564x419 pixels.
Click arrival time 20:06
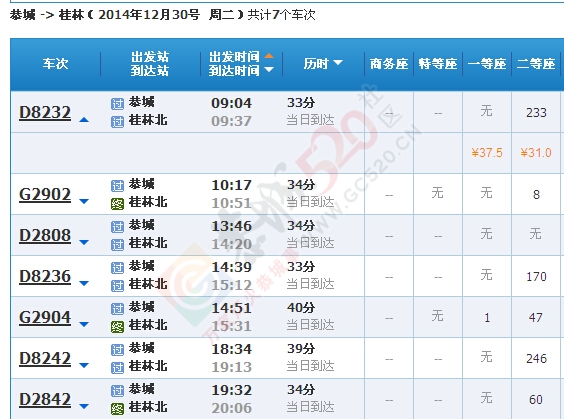pyautogui.click(x=231, y=408)
